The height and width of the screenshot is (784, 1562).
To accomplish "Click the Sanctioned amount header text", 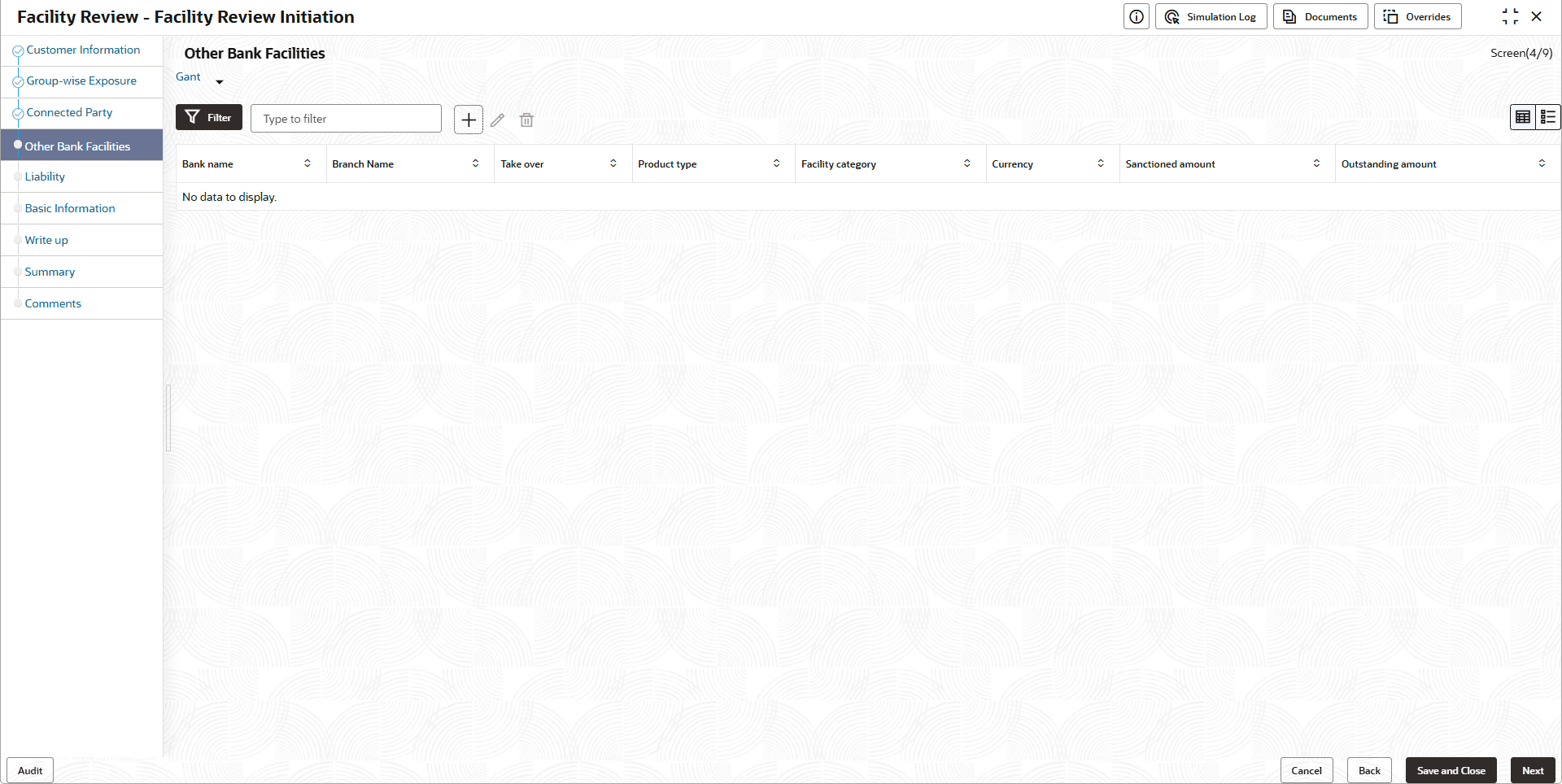I will [x=1170, y=163].
